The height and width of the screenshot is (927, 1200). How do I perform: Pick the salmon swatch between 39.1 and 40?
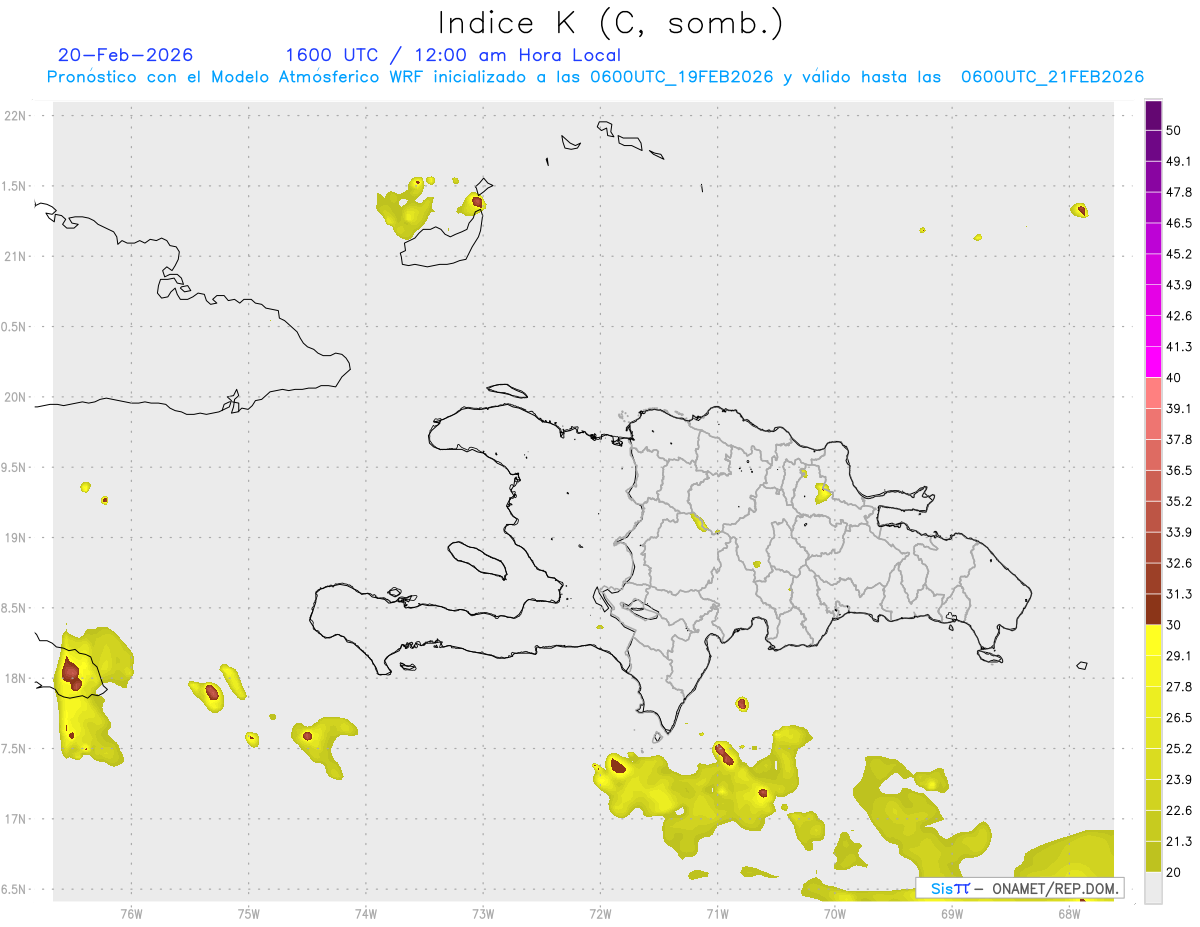[1154, 394]
